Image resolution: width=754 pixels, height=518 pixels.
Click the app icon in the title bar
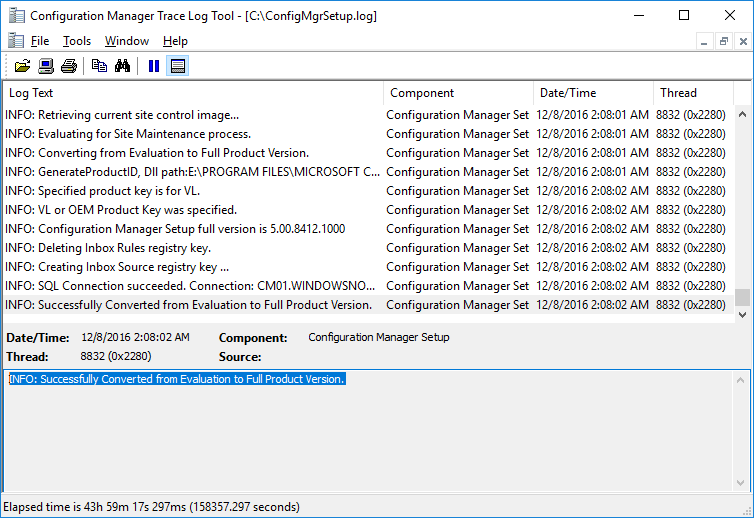tap(16, 16)
